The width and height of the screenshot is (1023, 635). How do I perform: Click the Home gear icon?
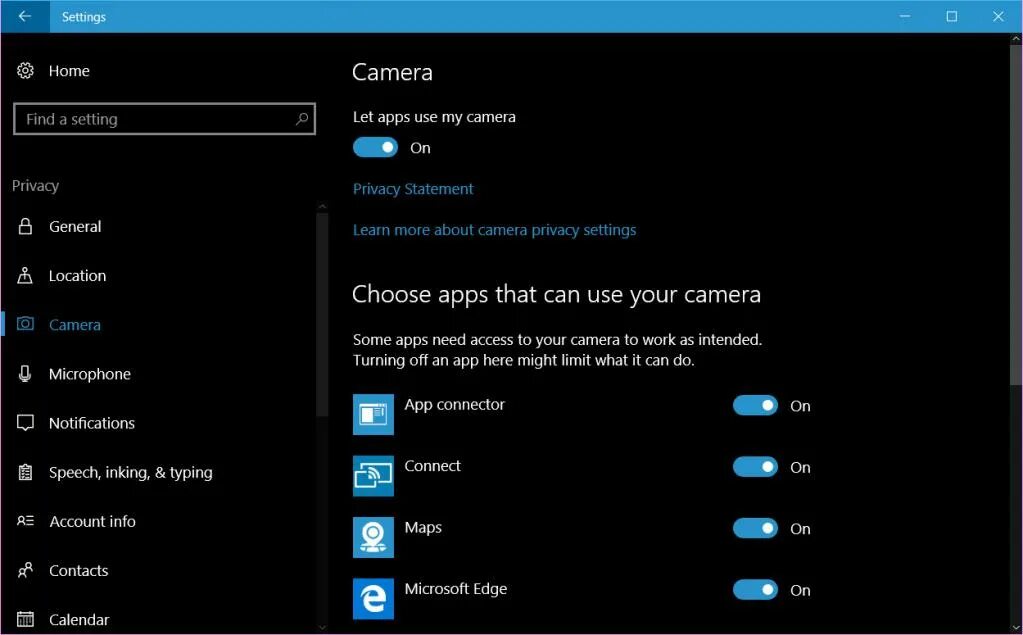tap(25, 71)
